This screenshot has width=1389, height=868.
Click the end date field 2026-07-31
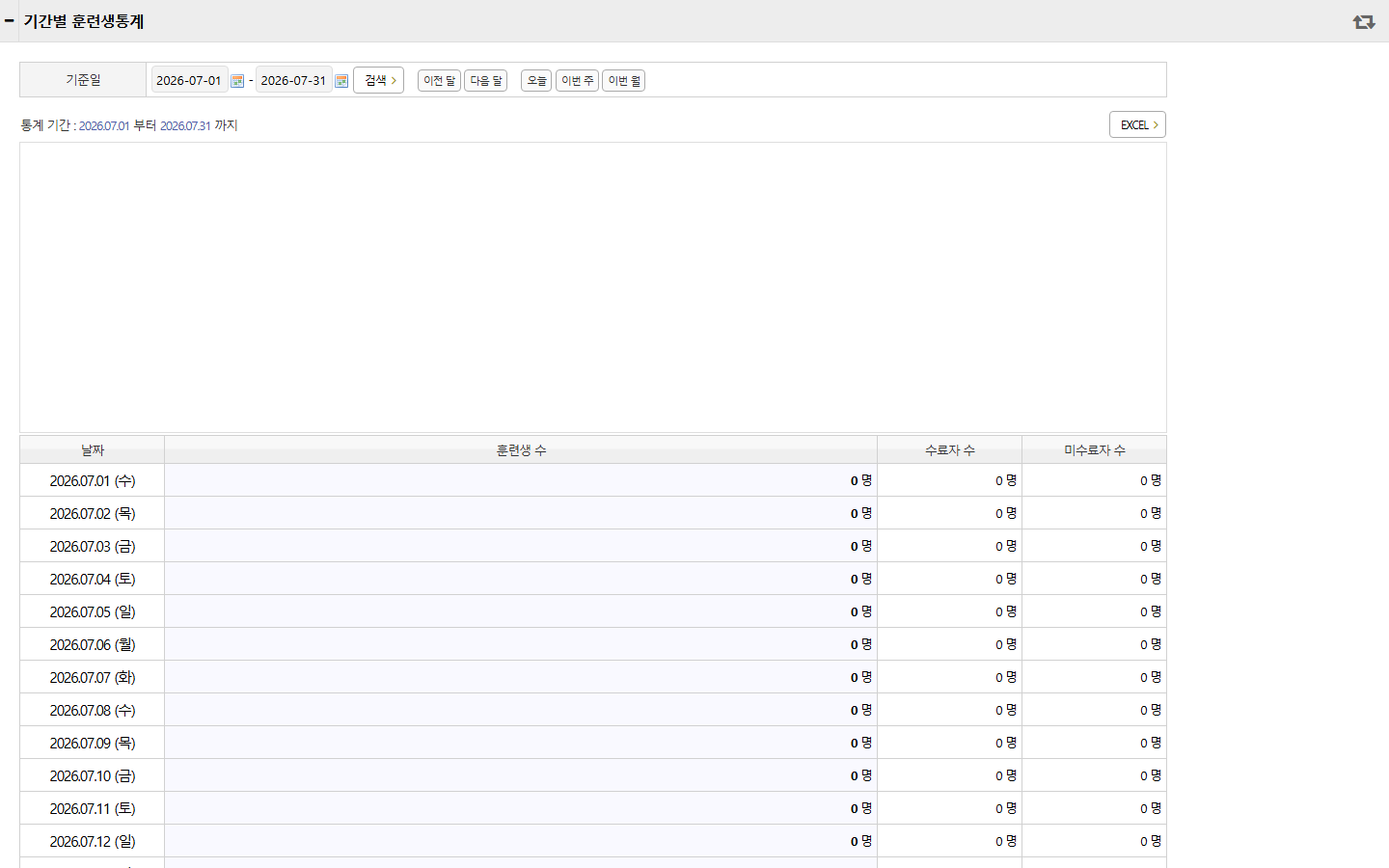coord(293,80)
